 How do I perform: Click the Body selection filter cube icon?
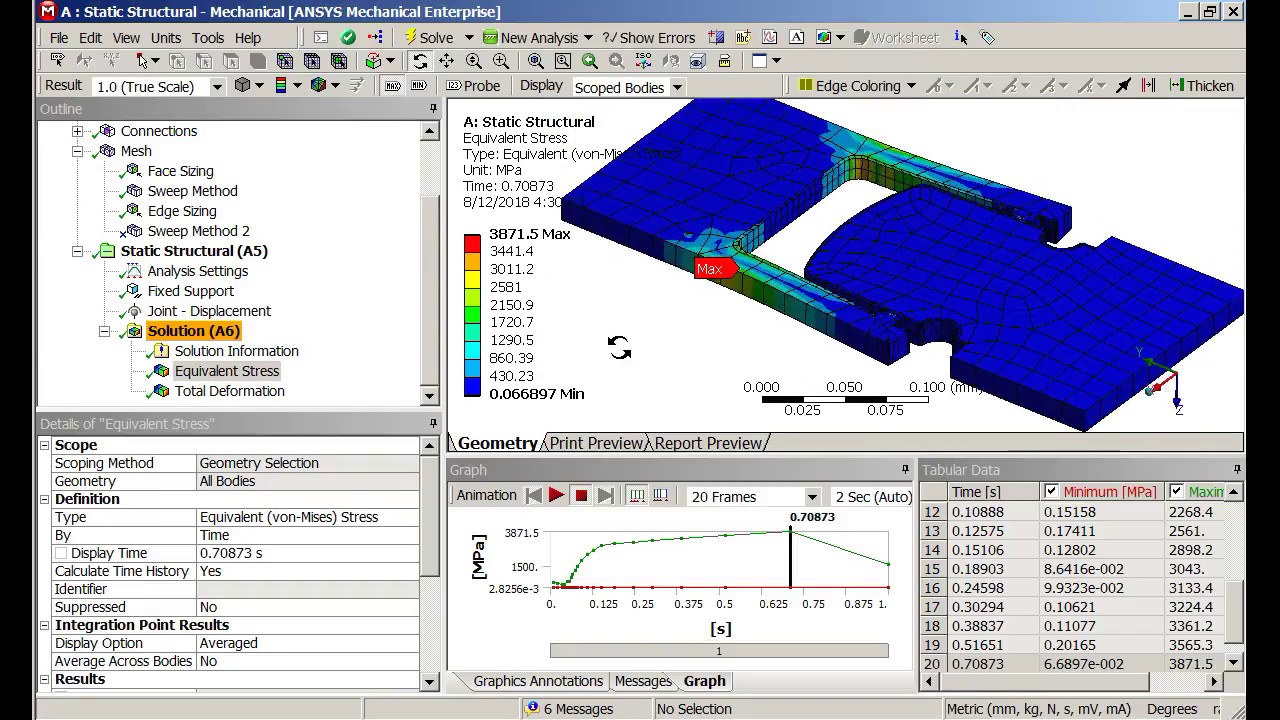click(x=258, y=61)
